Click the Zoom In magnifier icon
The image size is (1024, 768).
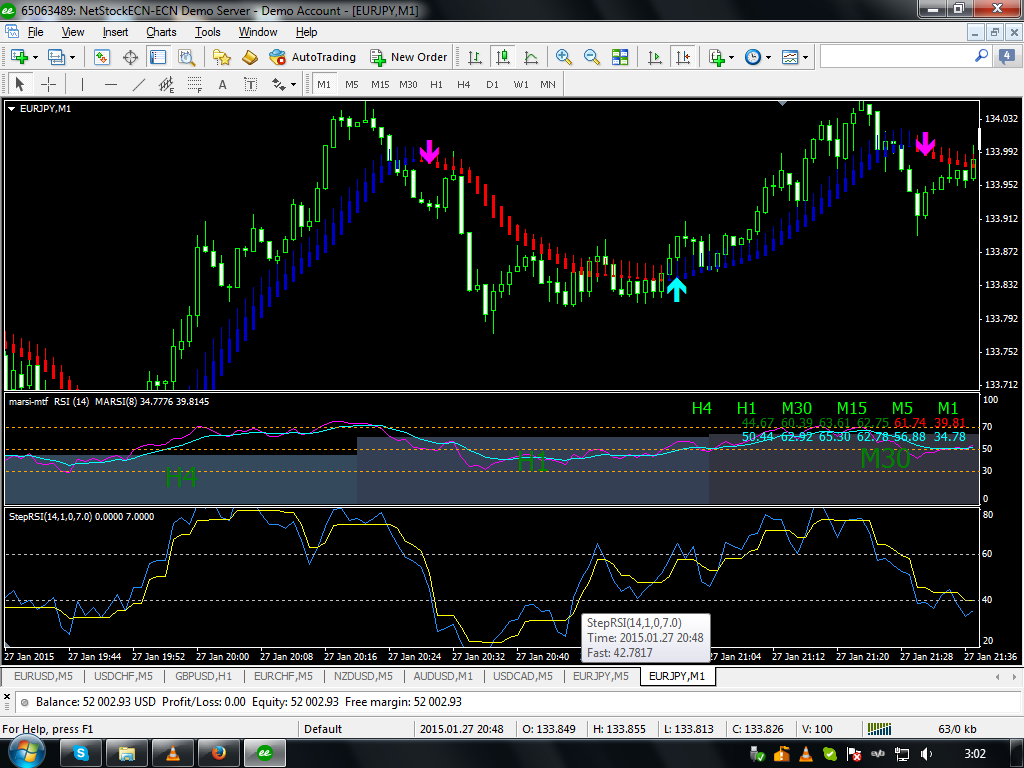tap(564, 57)
